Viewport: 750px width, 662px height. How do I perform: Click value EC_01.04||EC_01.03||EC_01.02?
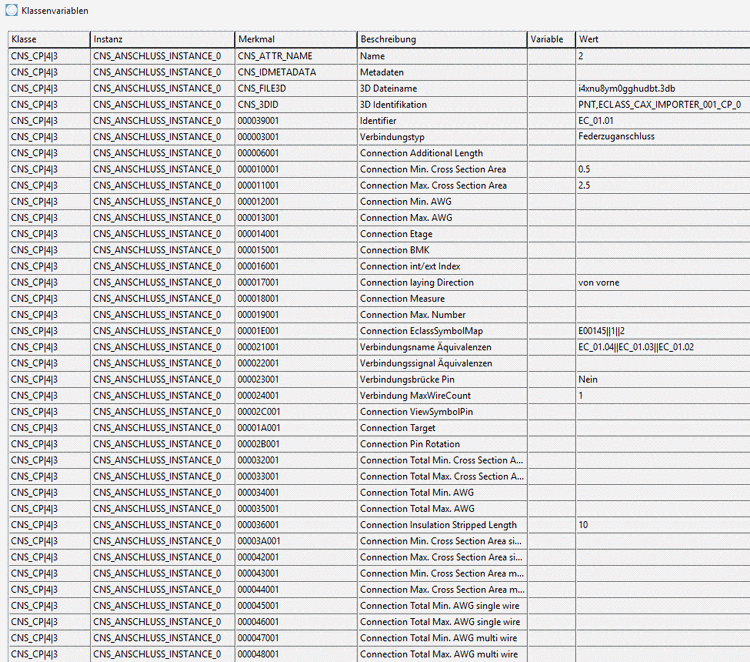pyautogui.click(x=636, y=347)
